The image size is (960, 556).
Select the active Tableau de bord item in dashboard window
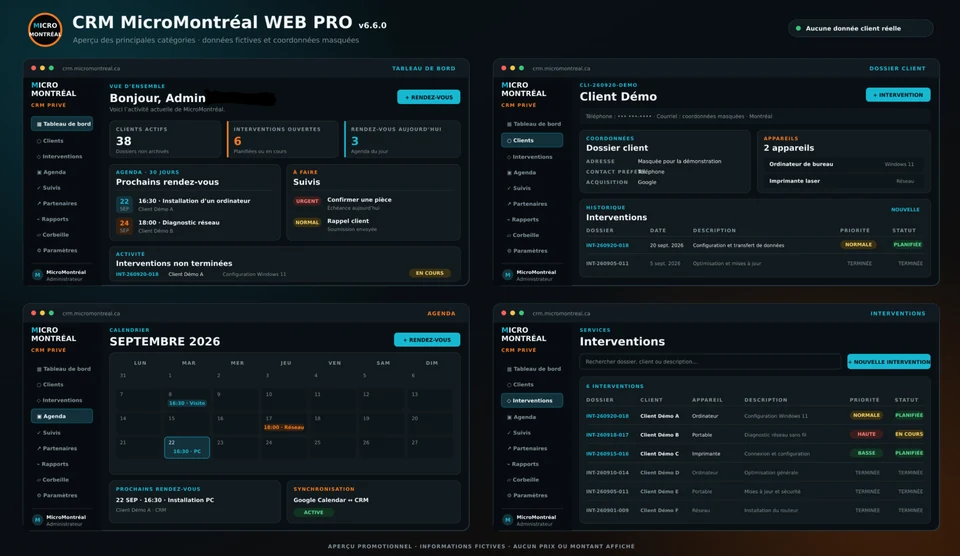62,124
